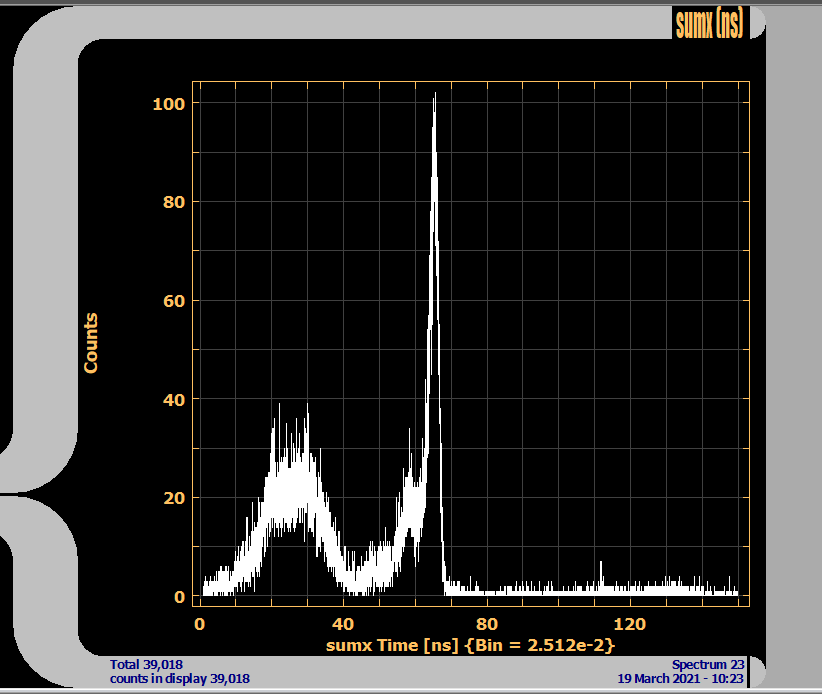This screenshot has width=822, height=696.
Task: Click the x-axis origin tick label 0
Action: (x=200, y=624)
